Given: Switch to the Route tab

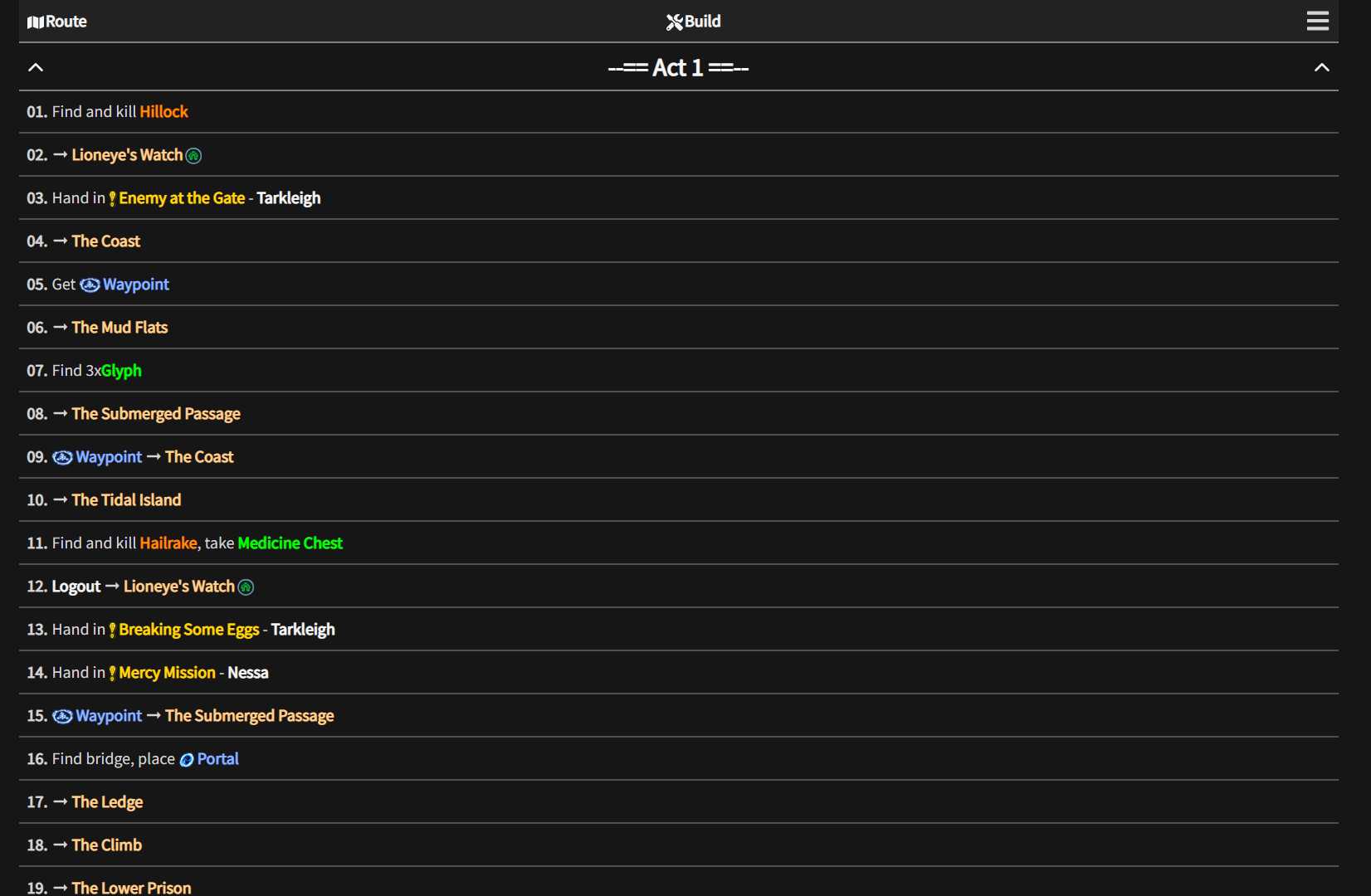Looking at the screenshot, I should pos(57,22).
